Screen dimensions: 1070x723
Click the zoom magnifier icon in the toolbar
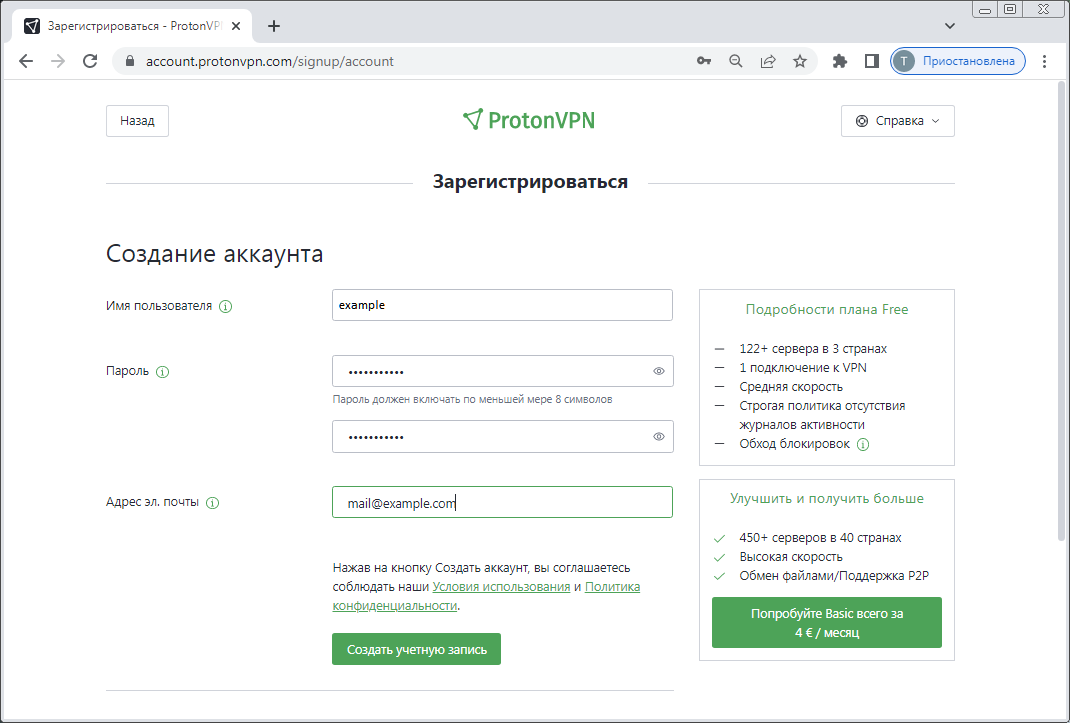click(x=735, y=61)
